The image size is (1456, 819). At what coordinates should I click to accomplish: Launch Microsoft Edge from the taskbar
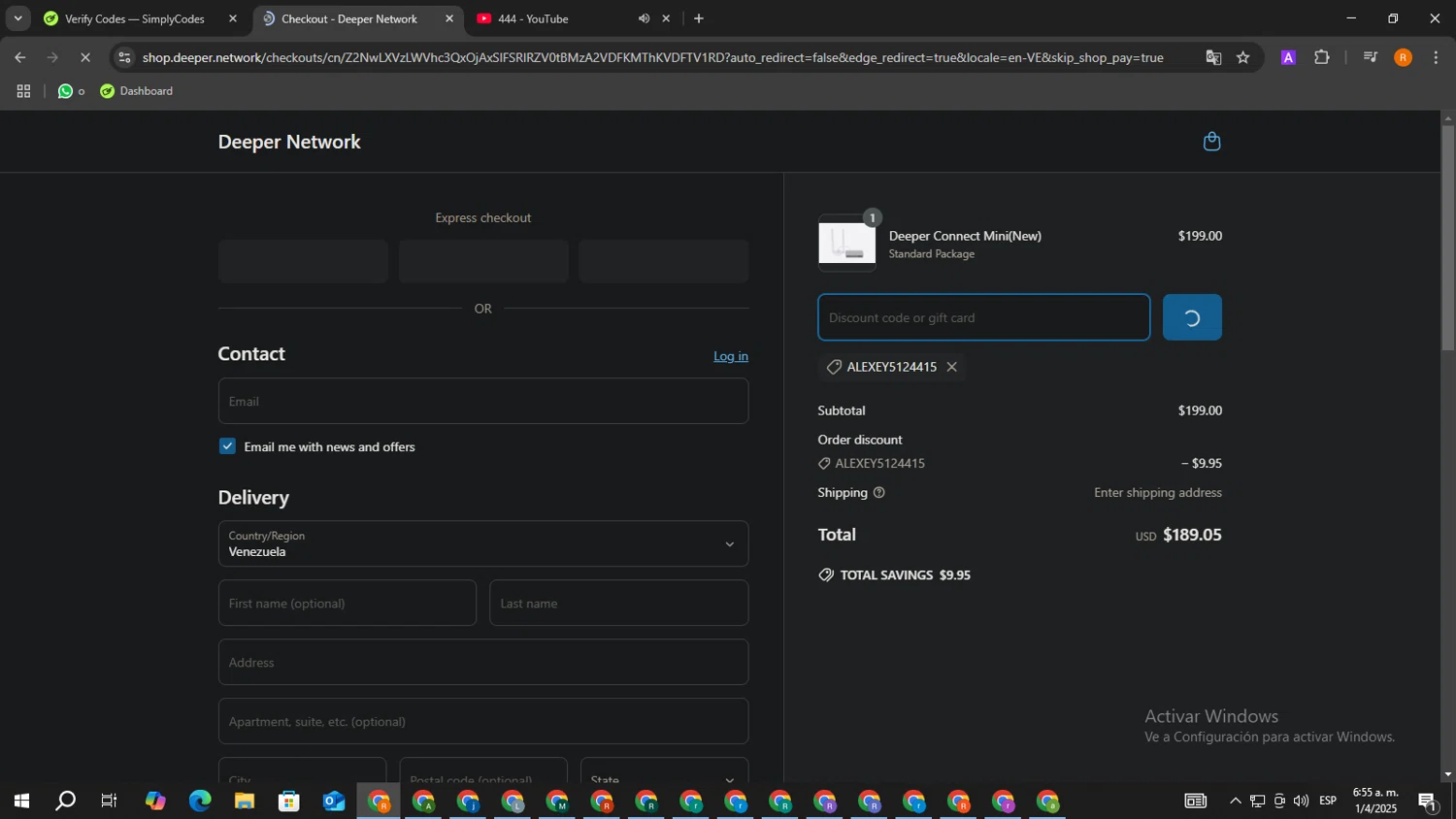click(x=200, y=802)
